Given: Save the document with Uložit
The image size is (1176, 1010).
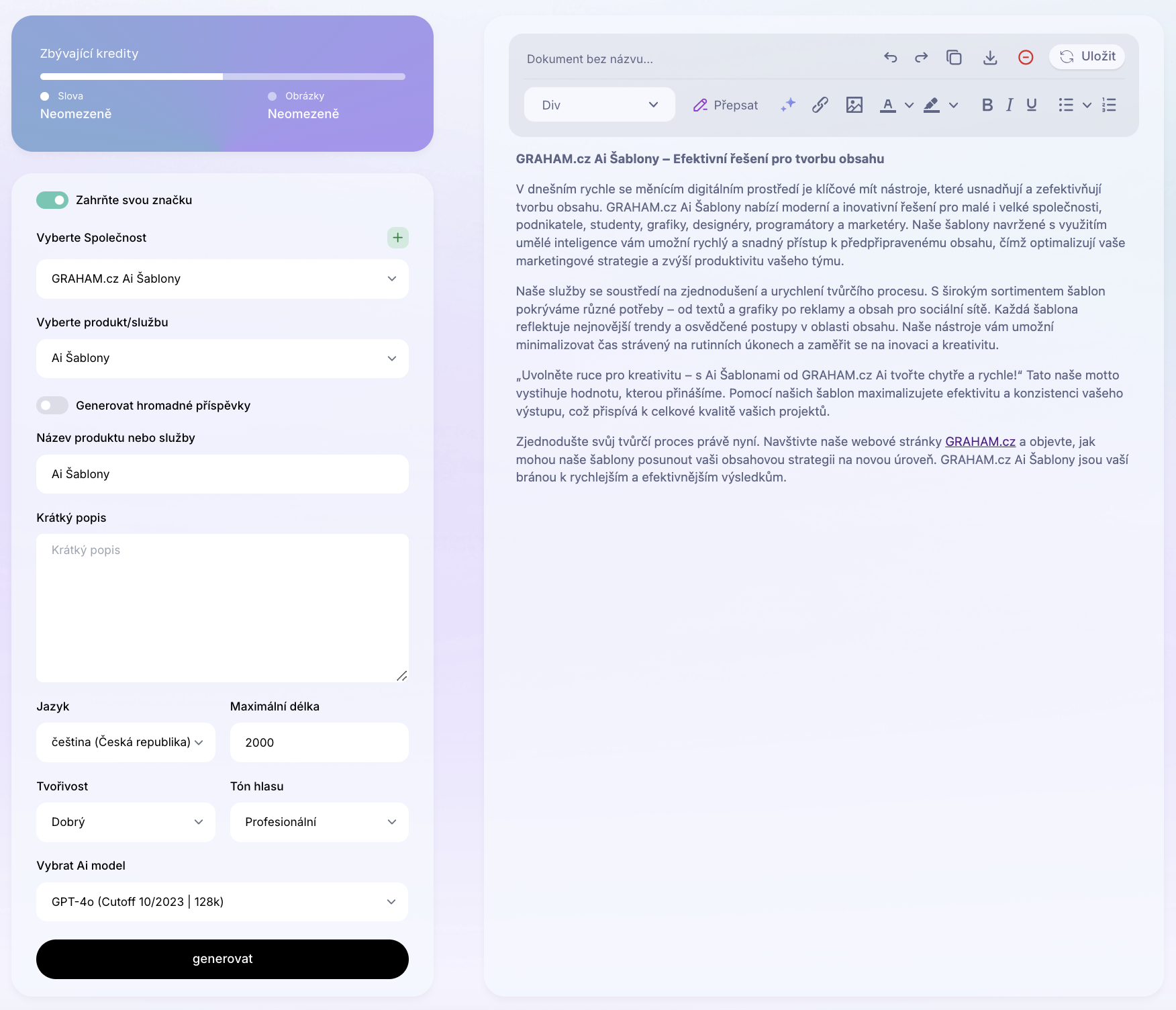Looking at the screenshot, I should coord(1087,56).
